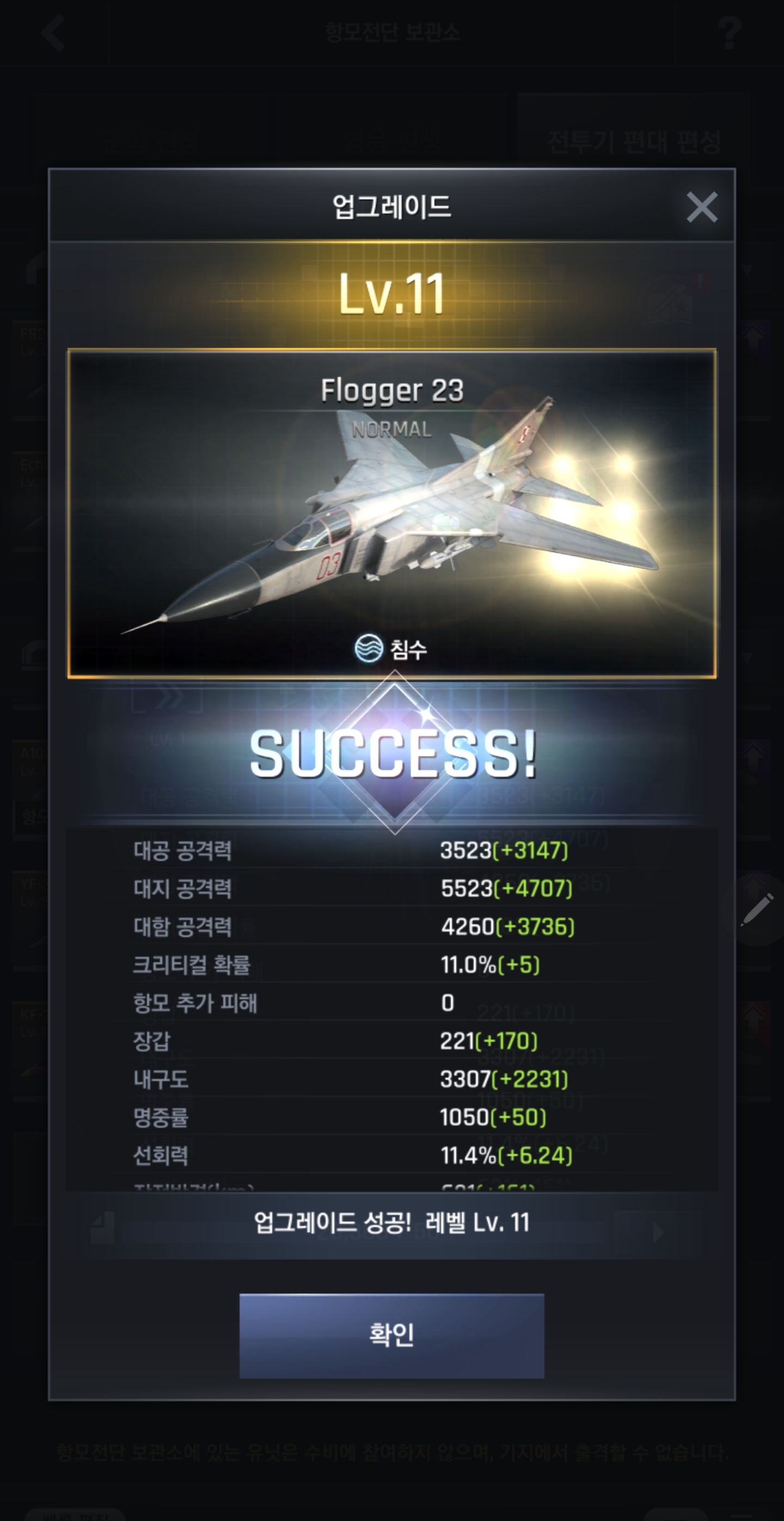Tap the back arrow in the header
Screen dimensions: 784x1521
coord(52,32)
